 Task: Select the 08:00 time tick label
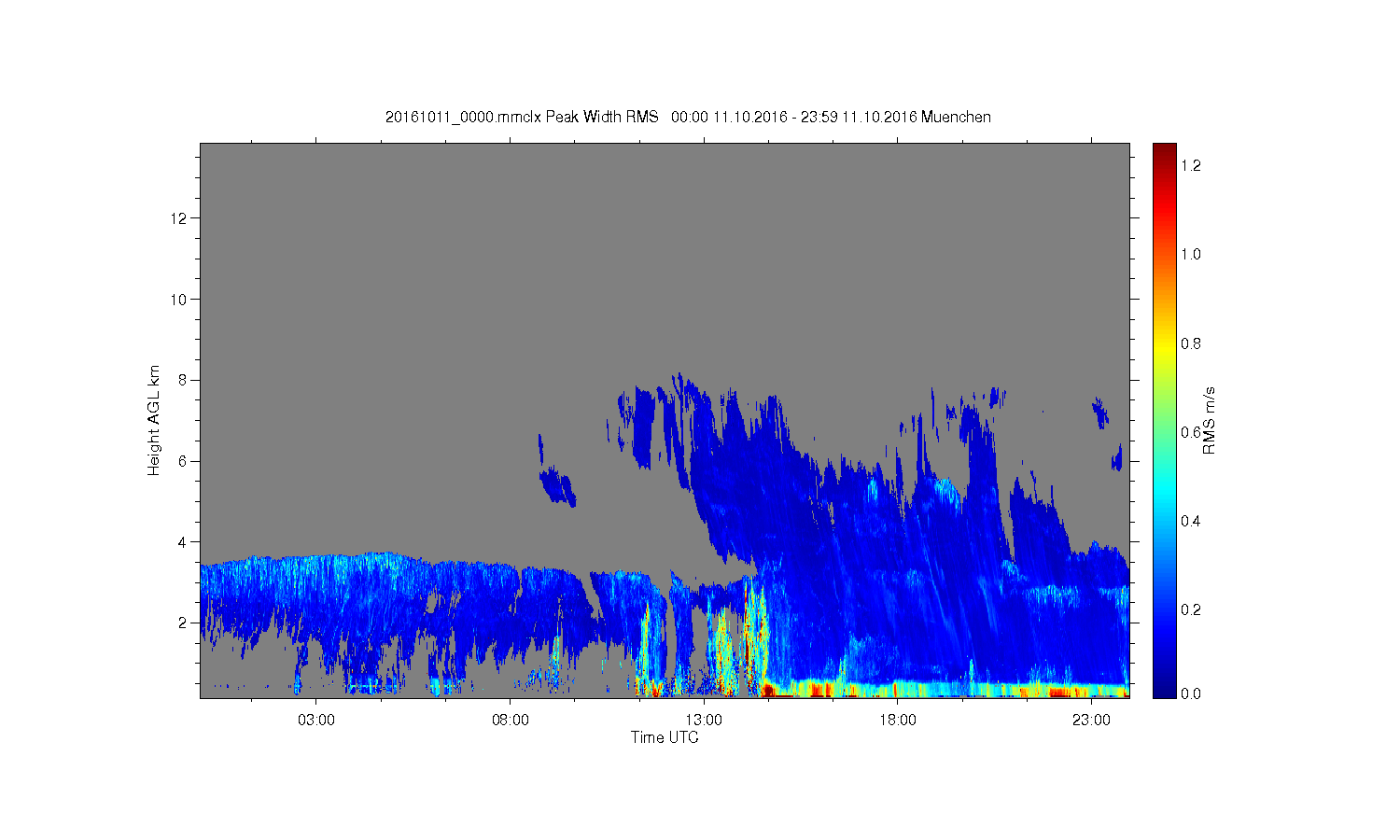point(511,721)
